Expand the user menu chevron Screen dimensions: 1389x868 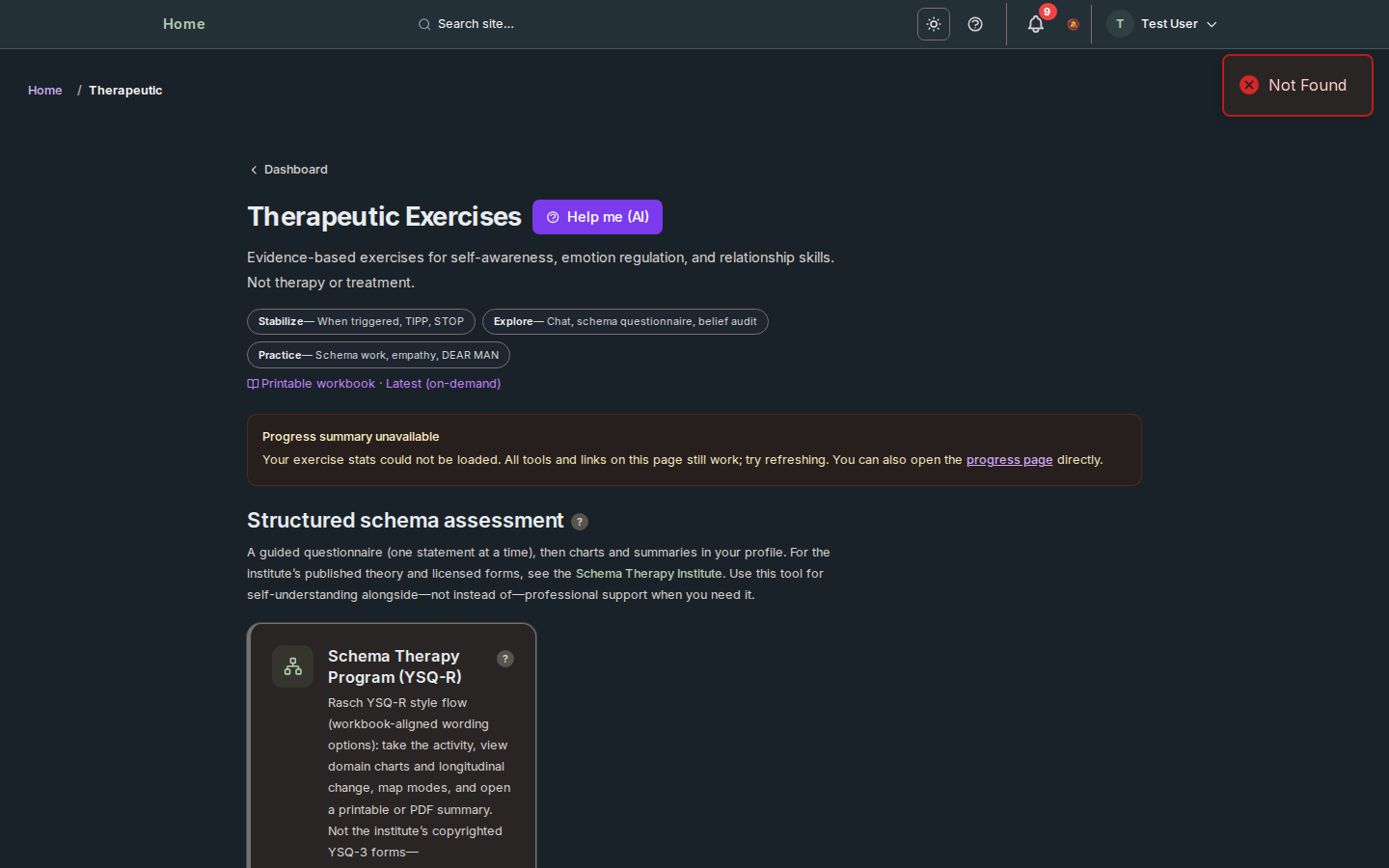1212,24
